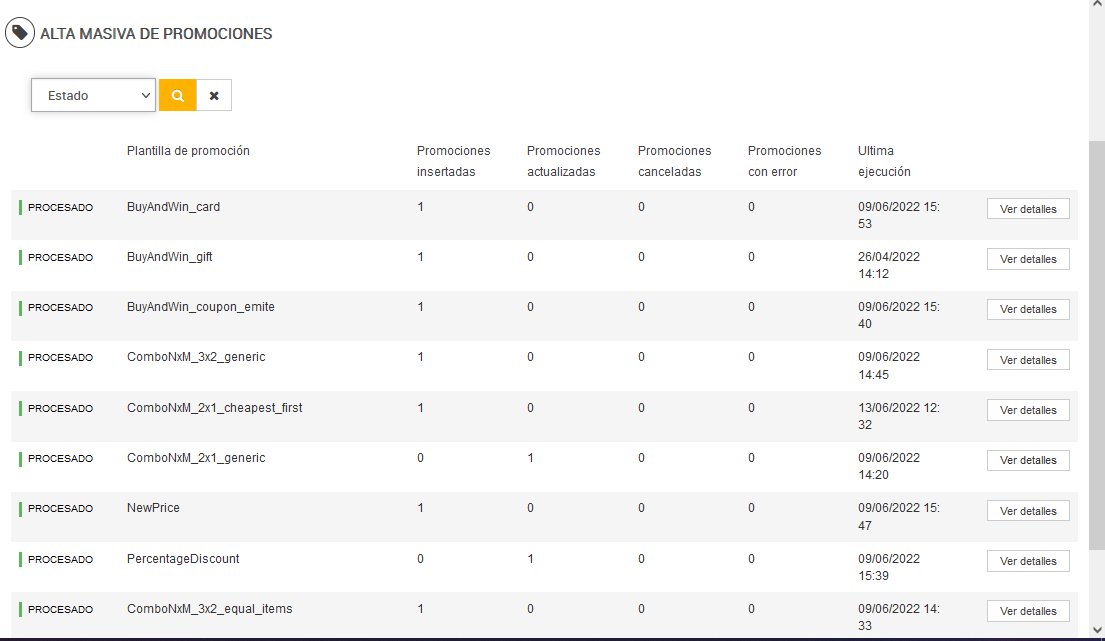1105x641 pixels.
Task: Click the PercentageDiscount template name
Action: [x=183, y=559]
